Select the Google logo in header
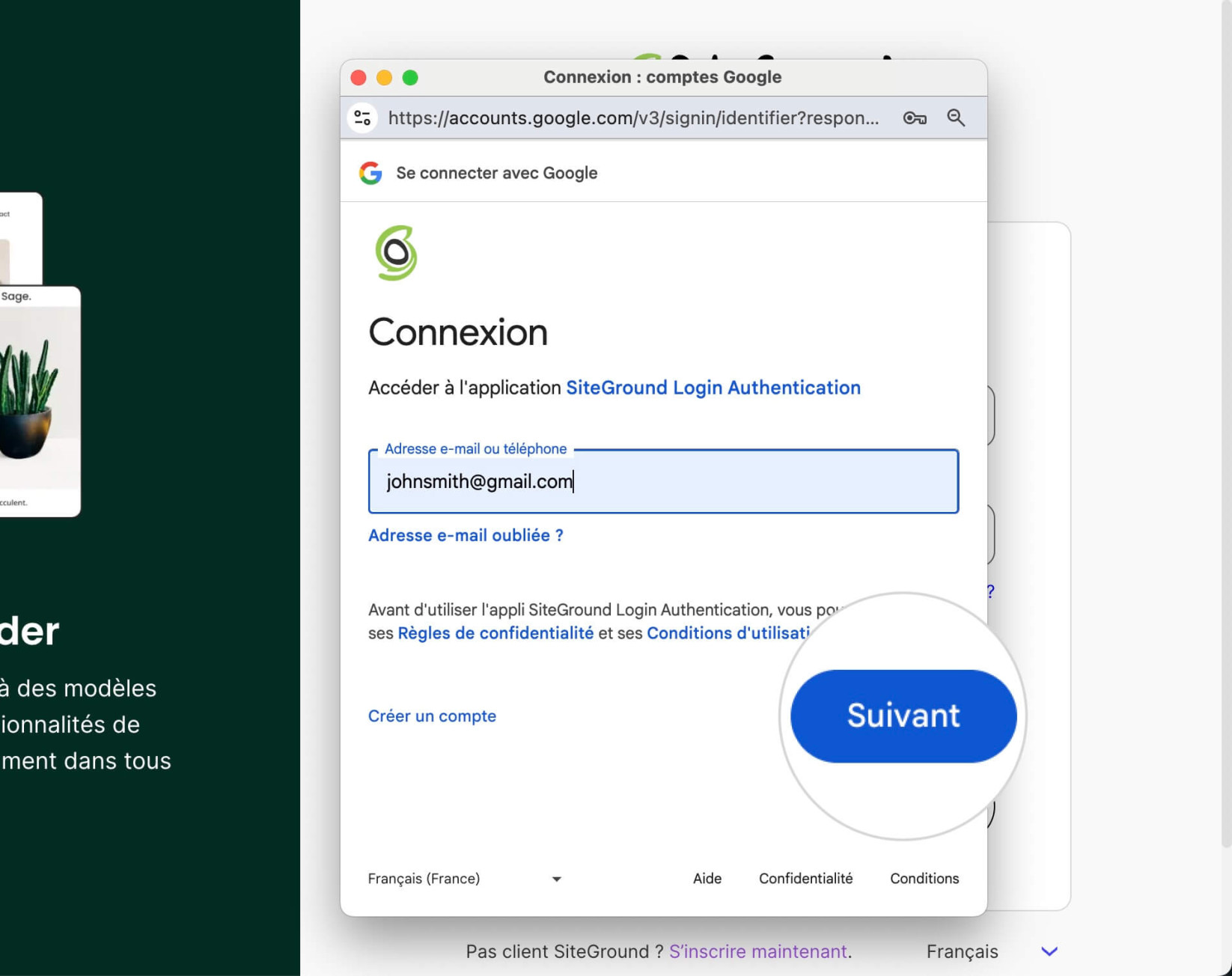 pyautogui.click(x=370, y=173)
